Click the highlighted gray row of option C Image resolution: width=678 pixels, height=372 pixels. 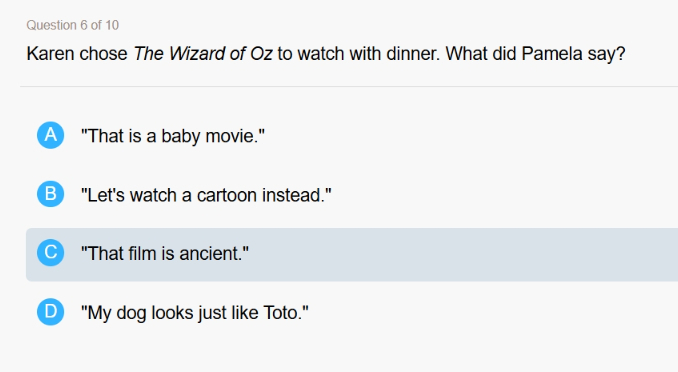352,255
